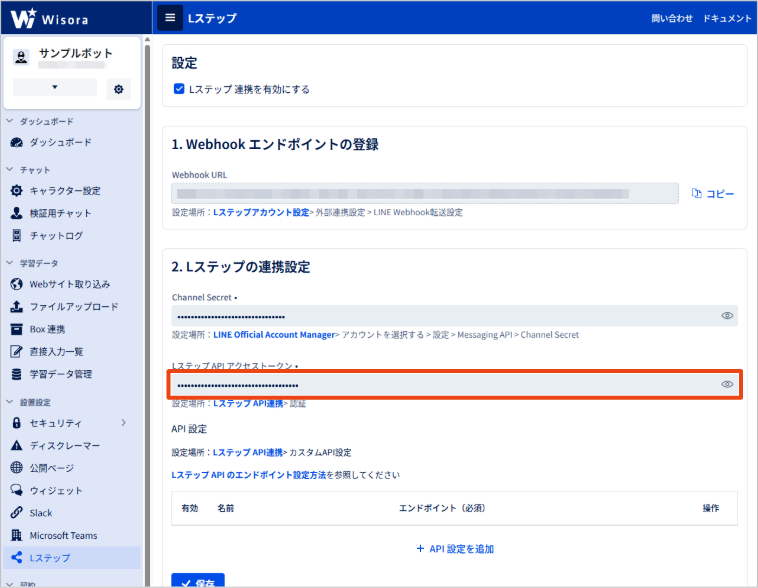Click the 問い合わせ link

[x=671, y=18]
